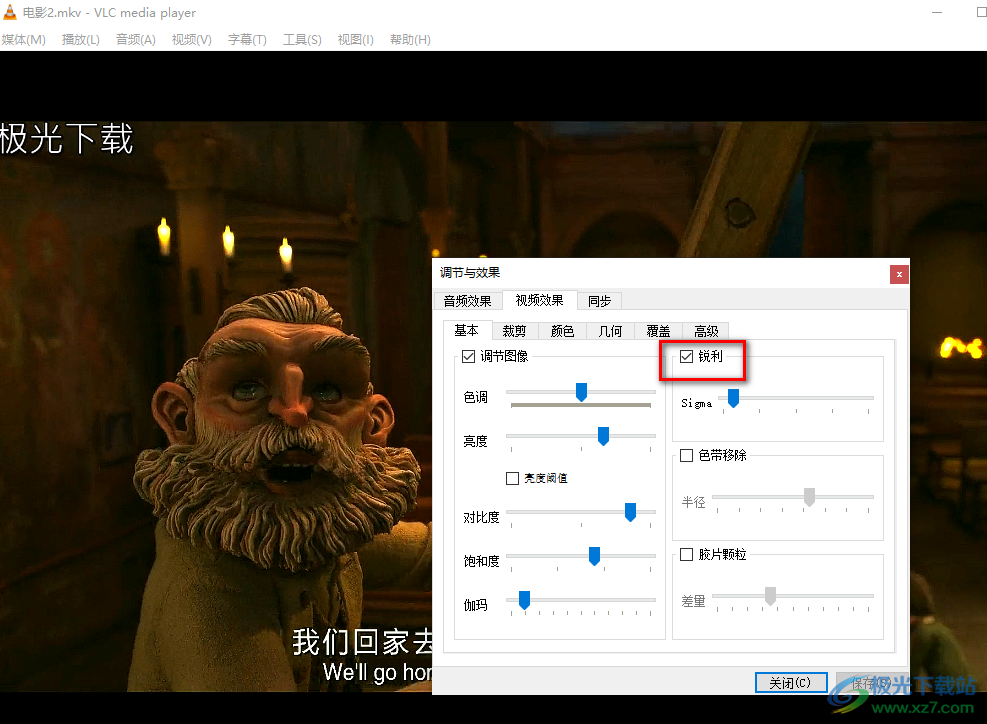
Task: Open the 播放(L) menu
Action: [81, 40]
